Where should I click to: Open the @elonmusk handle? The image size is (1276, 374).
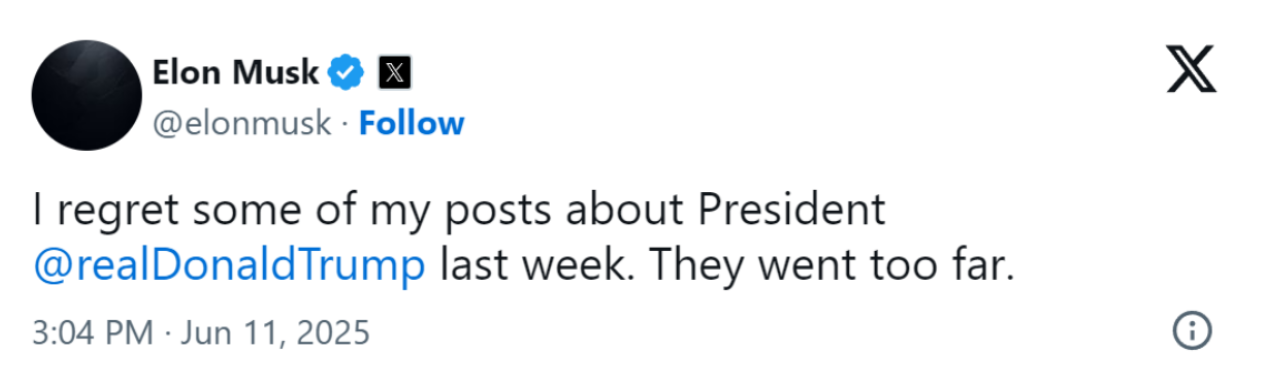[x=241, y=123]
